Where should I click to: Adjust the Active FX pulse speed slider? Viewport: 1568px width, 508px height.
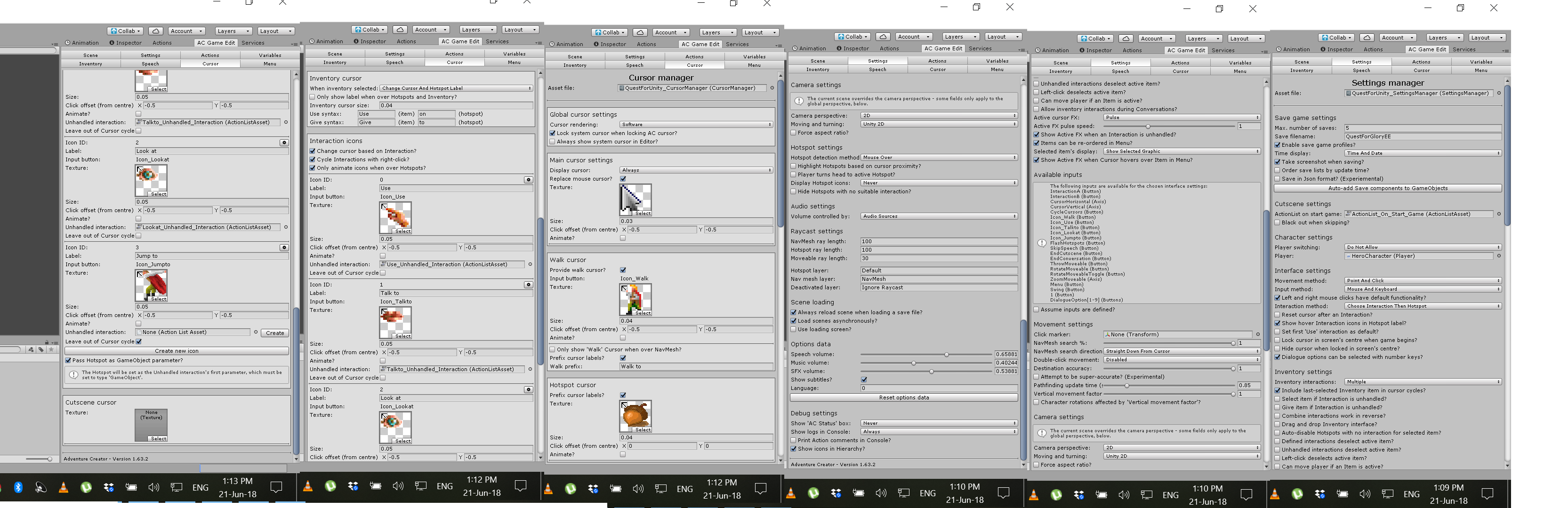pos(1169,127)
